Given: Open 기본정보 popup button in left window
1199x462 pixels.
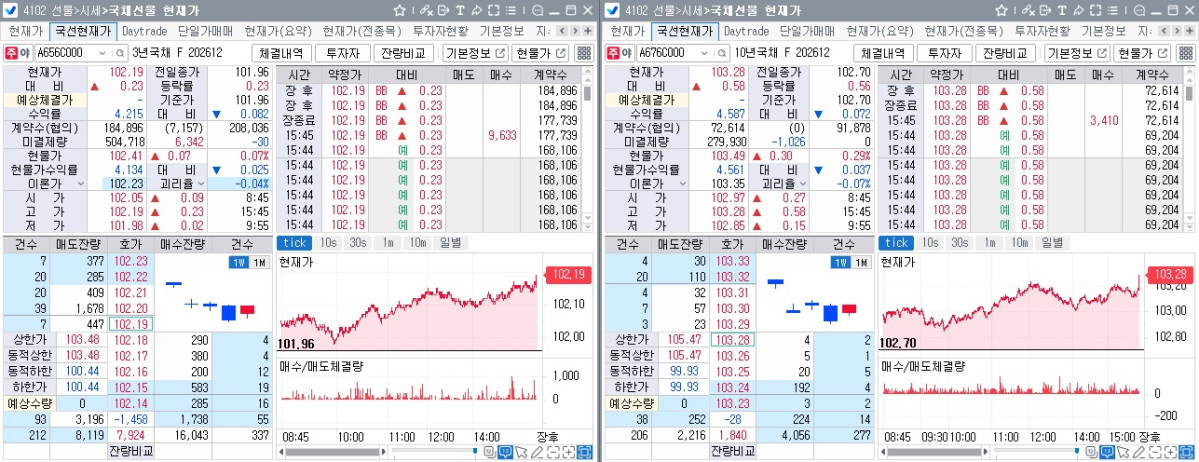Looking at the screenshot, I should tap(476, 53).
